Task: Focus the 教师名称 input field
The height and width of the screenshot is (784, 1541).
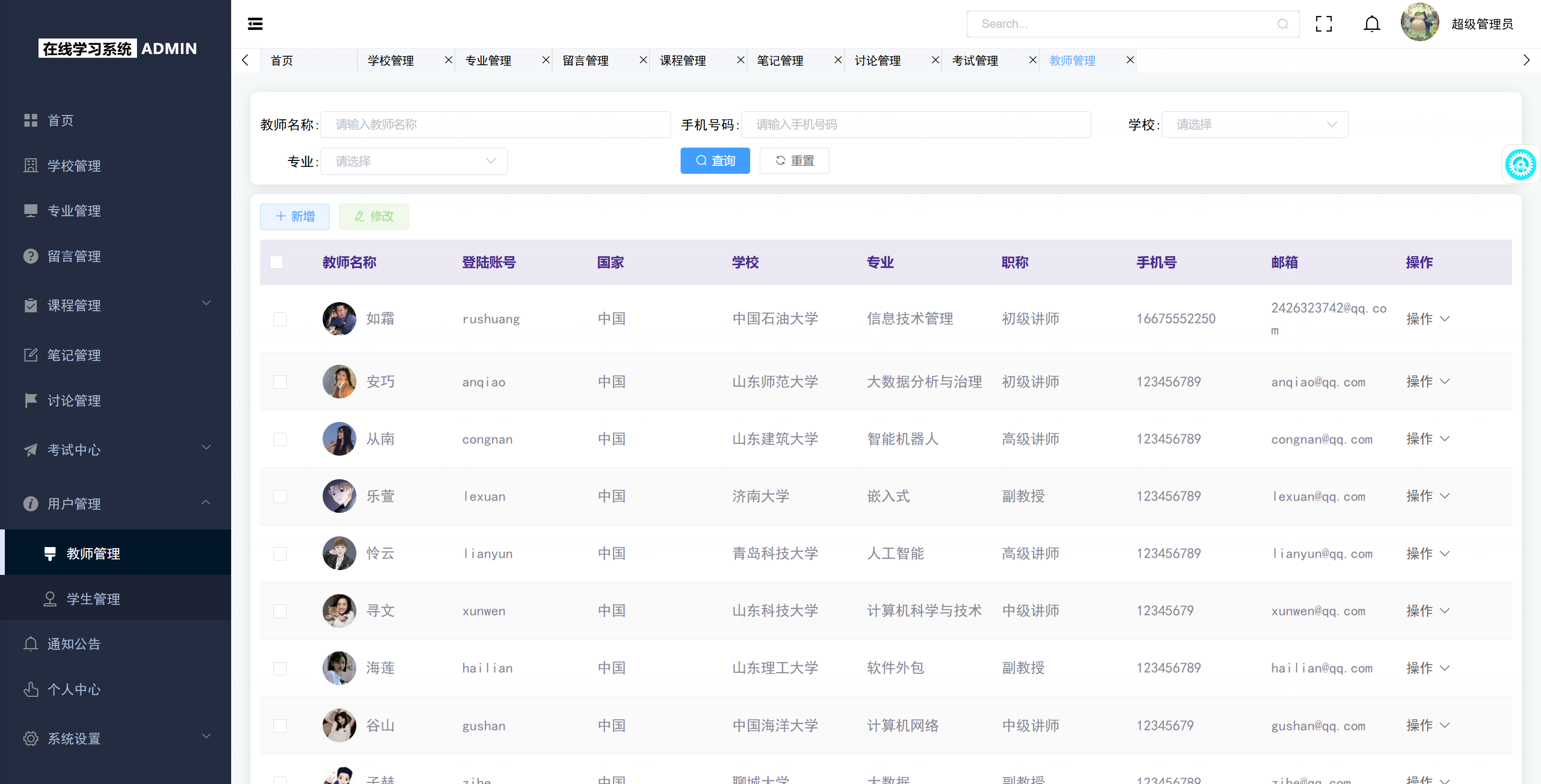Action: click(x=495, y=125)
